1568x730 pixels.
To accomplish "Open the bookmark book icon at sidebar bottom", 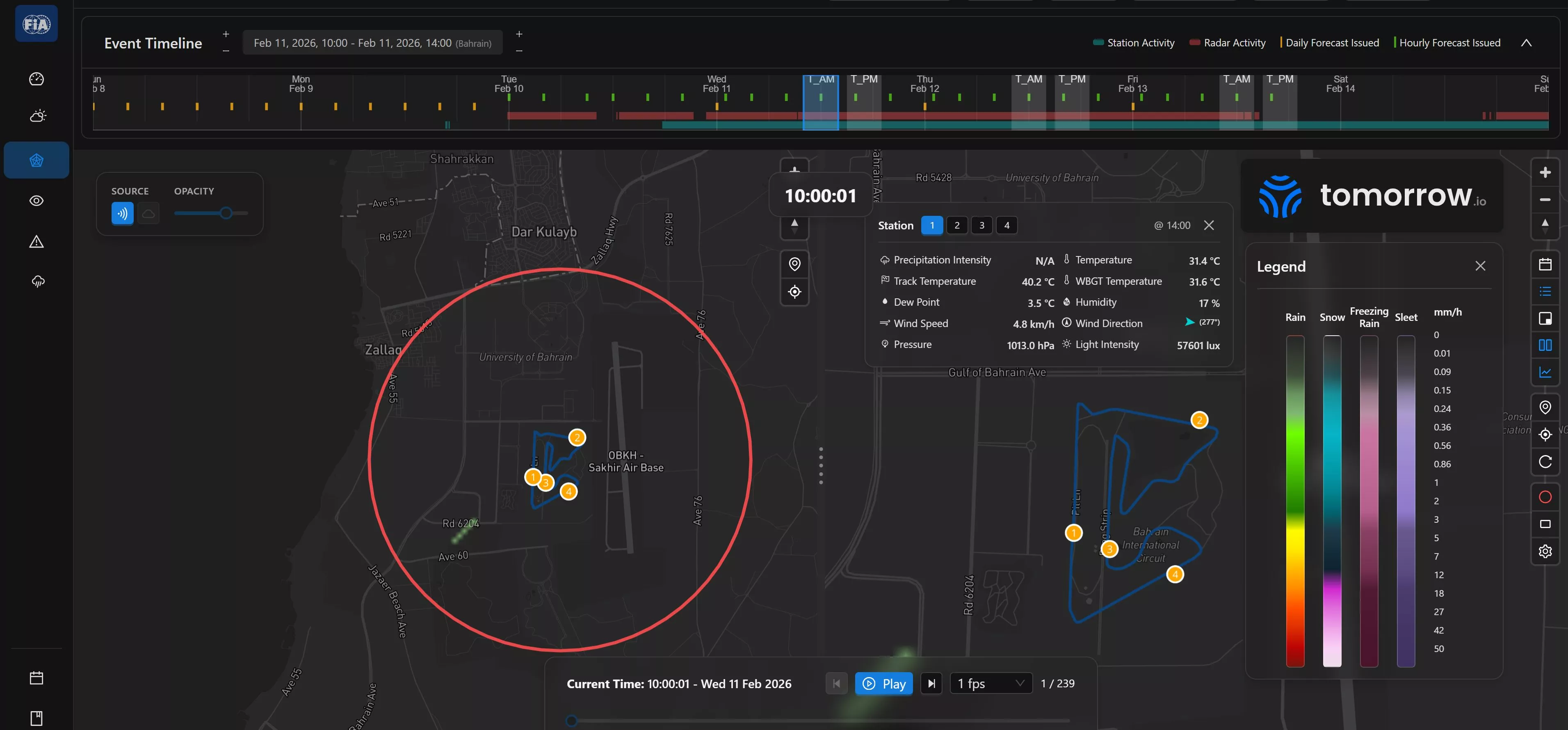I will pos(37,718).
